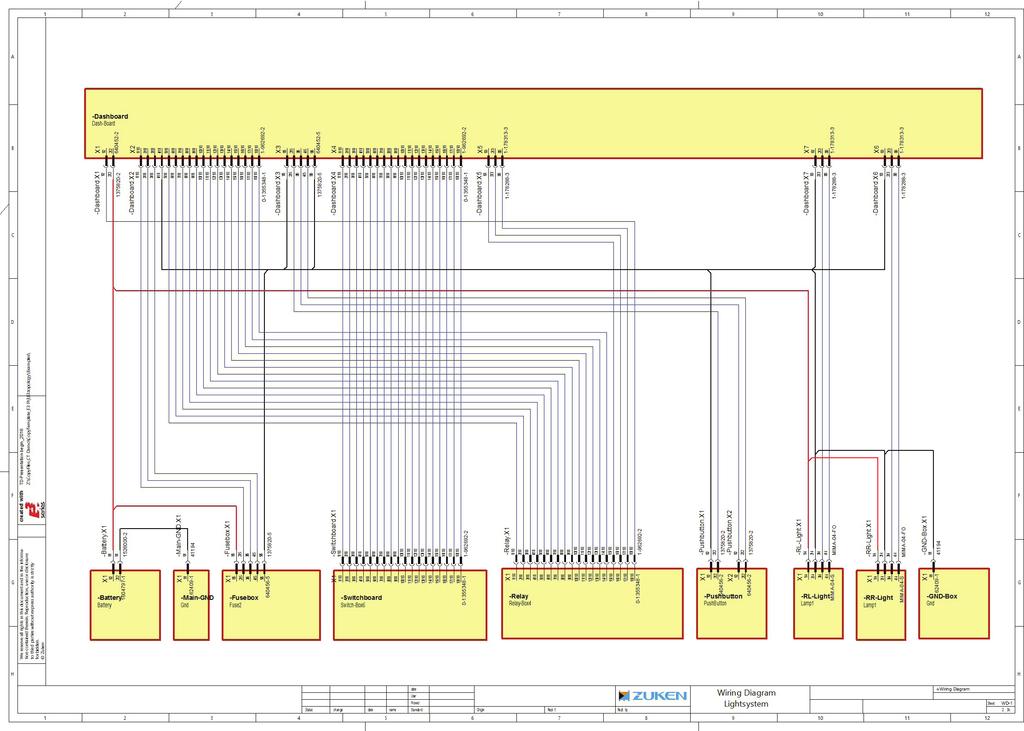
Task: Select the -RR-Light component block
Action: pos(881,605)
